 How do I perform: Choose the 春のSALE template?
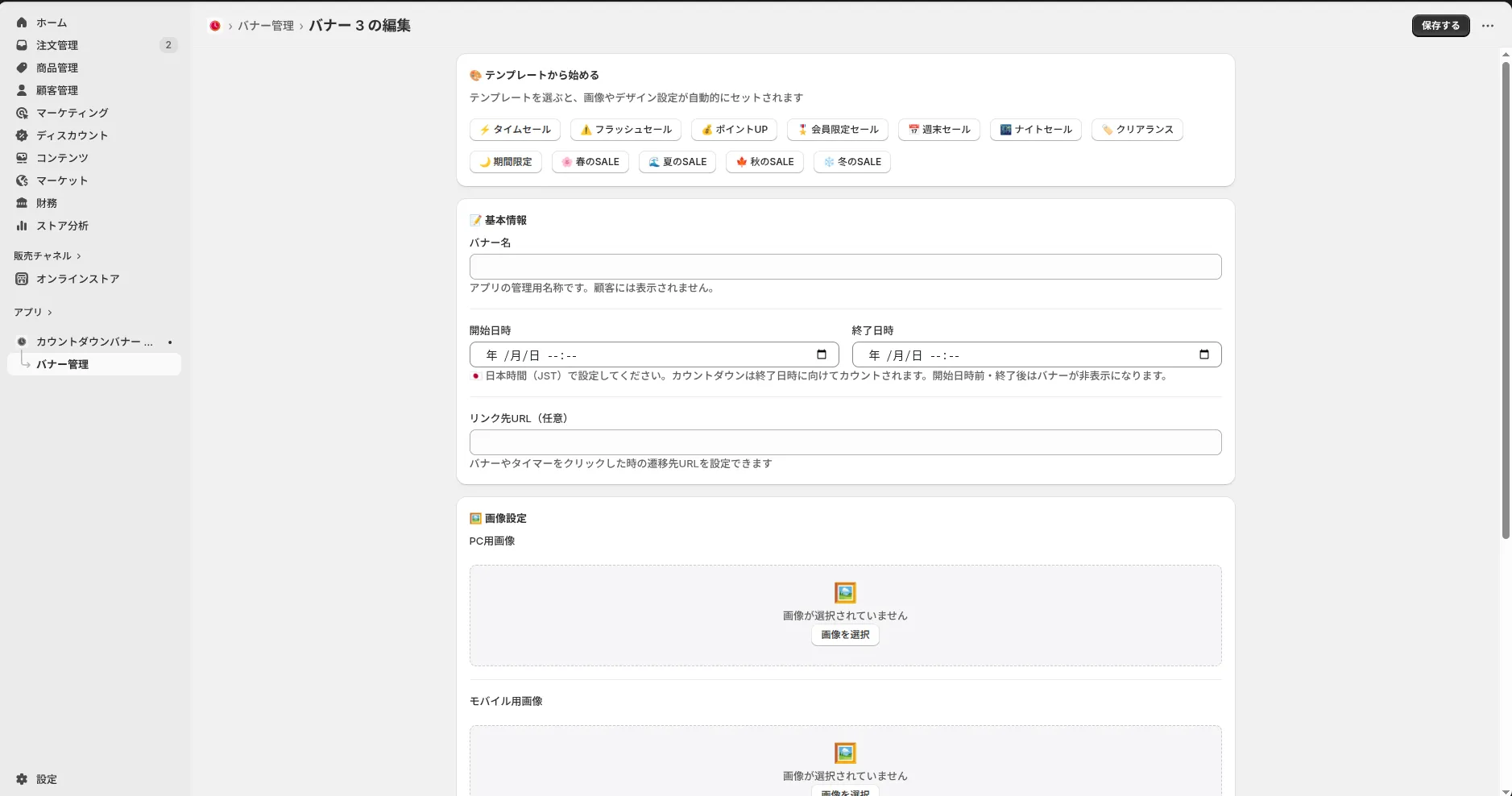click(x=590, y=162)
